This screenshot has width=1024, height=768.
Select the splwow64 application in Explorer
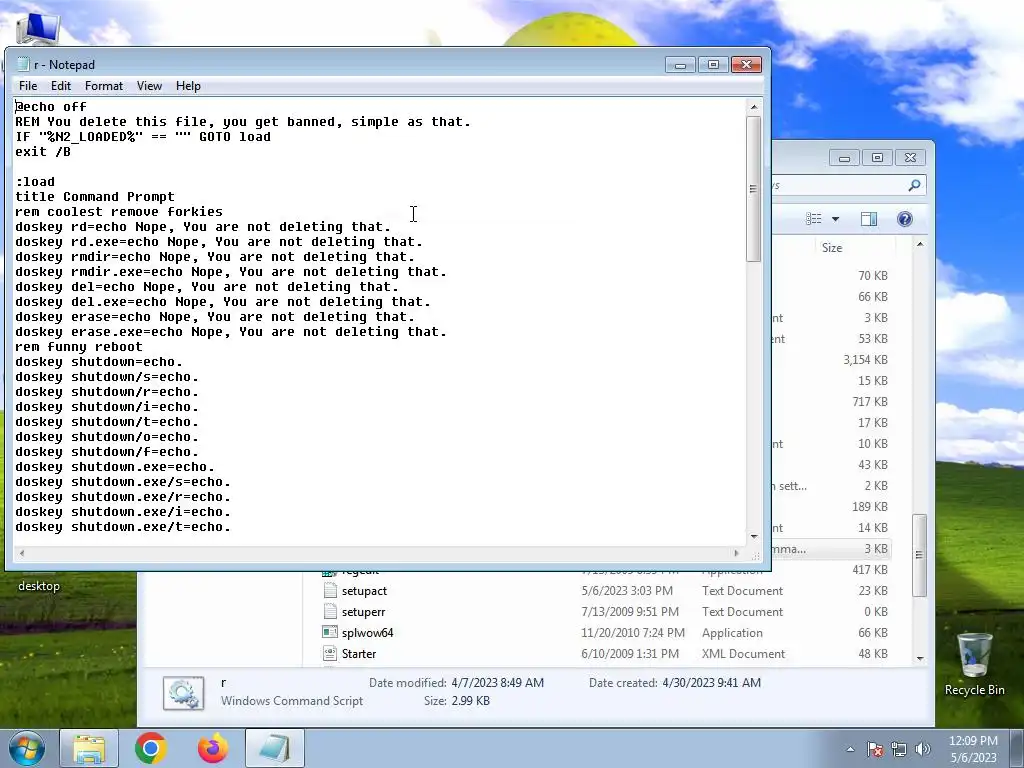tap(368, 633)
